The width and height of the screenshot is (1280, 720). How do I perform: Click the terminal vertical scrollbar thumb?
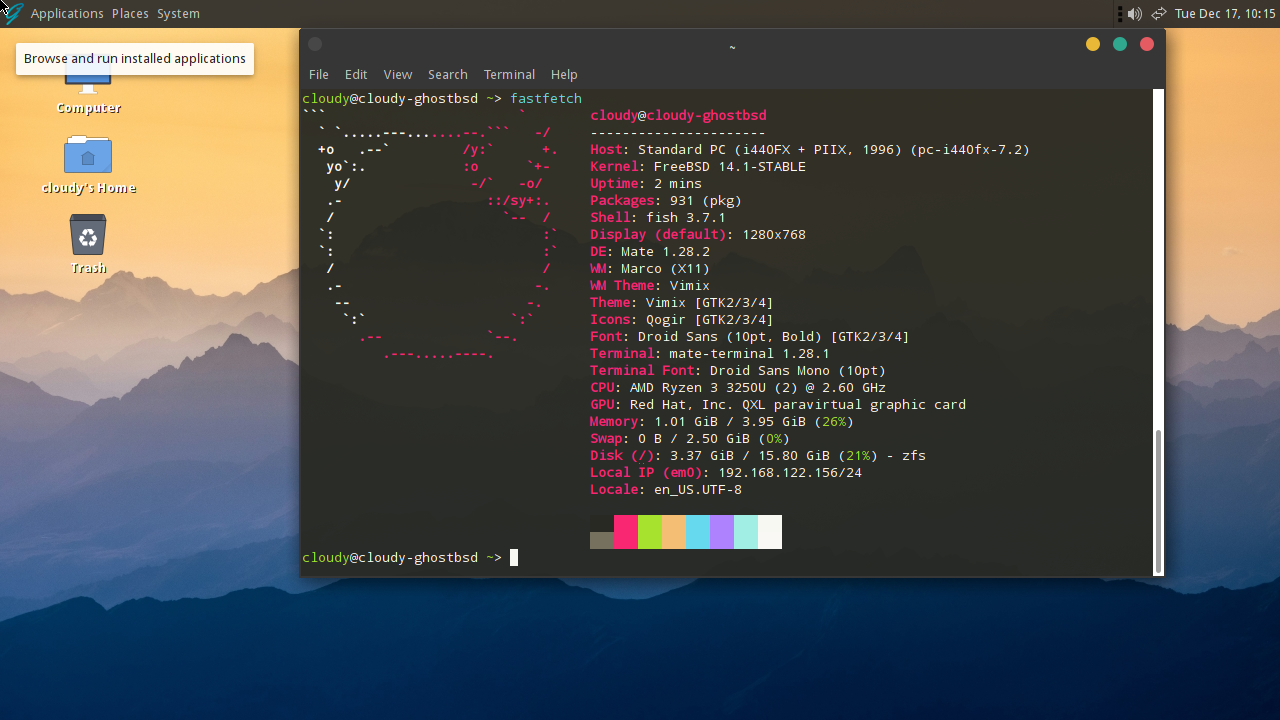coord(1159,501)
